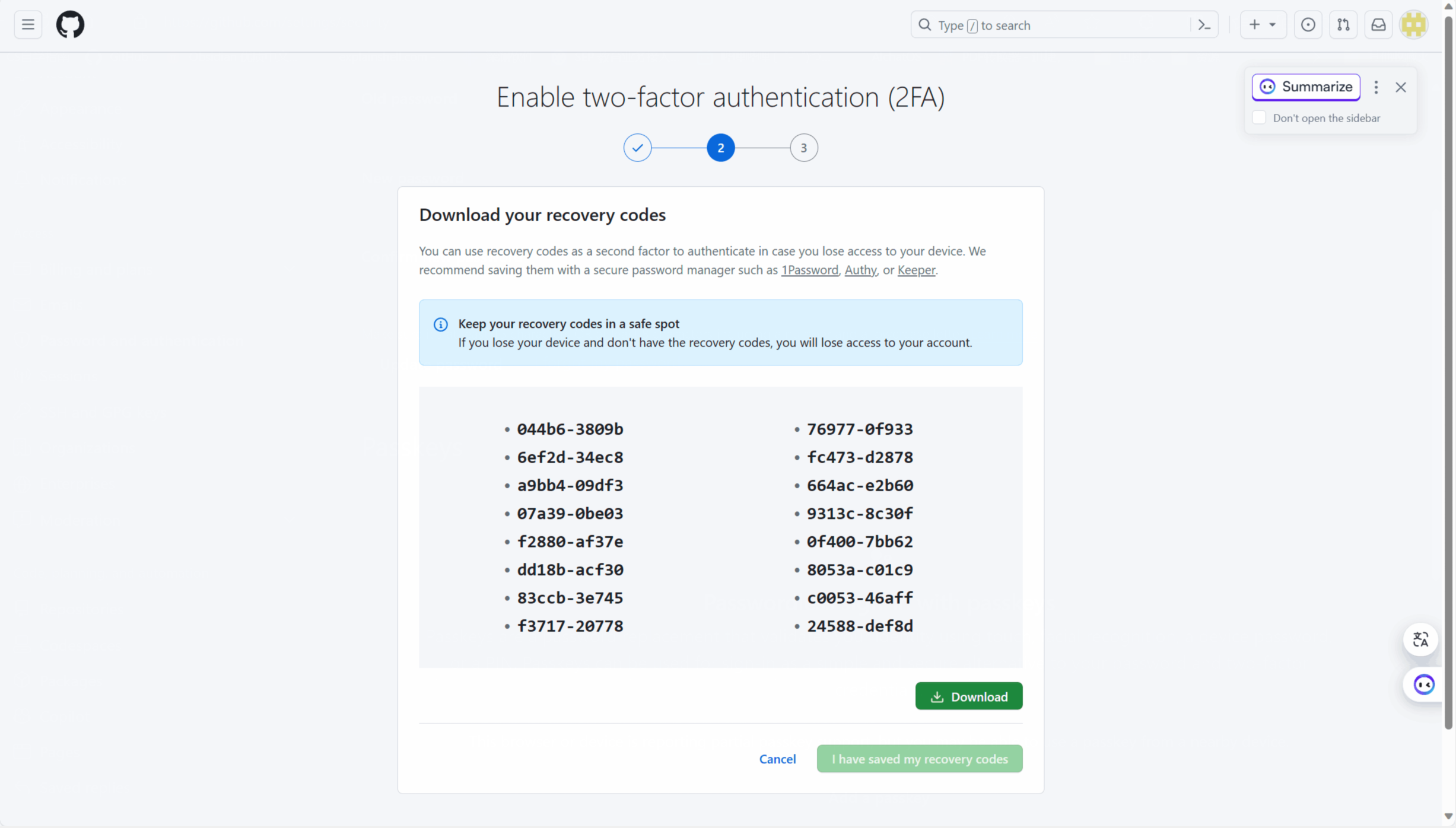Open the hamburger navigation menu
The width and height of the screenshot is (1456, 828).
[x=28, y=25]
